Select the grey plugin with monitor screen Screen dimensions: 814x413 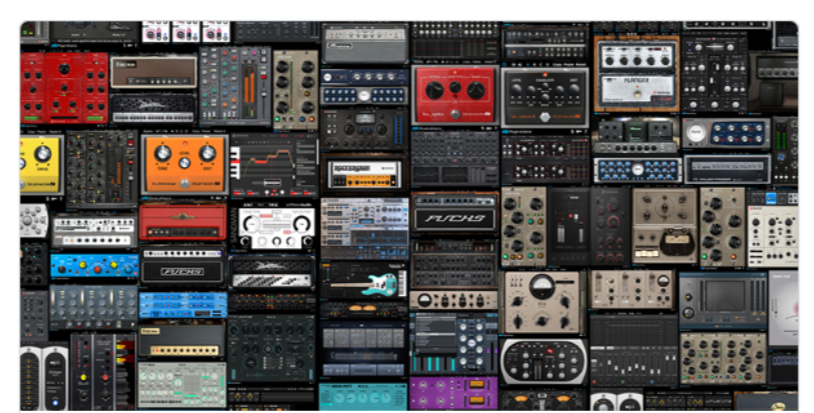click(x=723, y=300)
